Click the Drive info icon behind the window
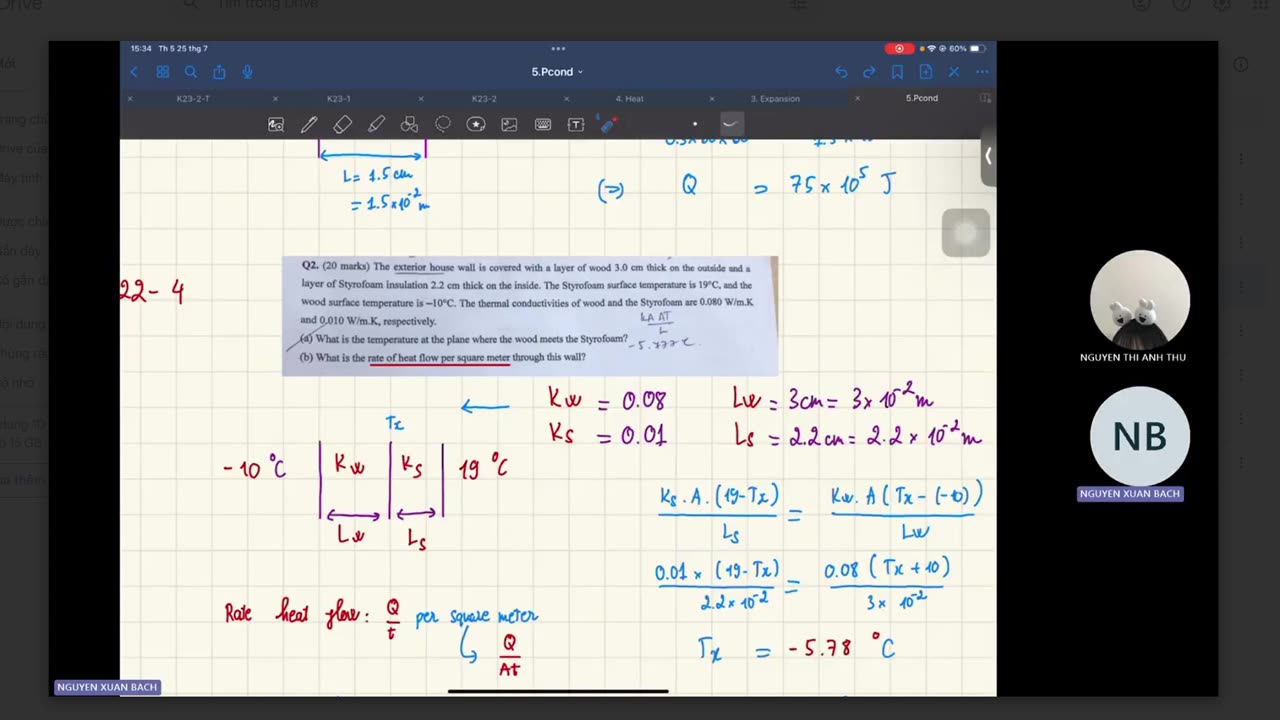The height and width of the screenshot is (720, 1280). click(x=1240, y=64)
